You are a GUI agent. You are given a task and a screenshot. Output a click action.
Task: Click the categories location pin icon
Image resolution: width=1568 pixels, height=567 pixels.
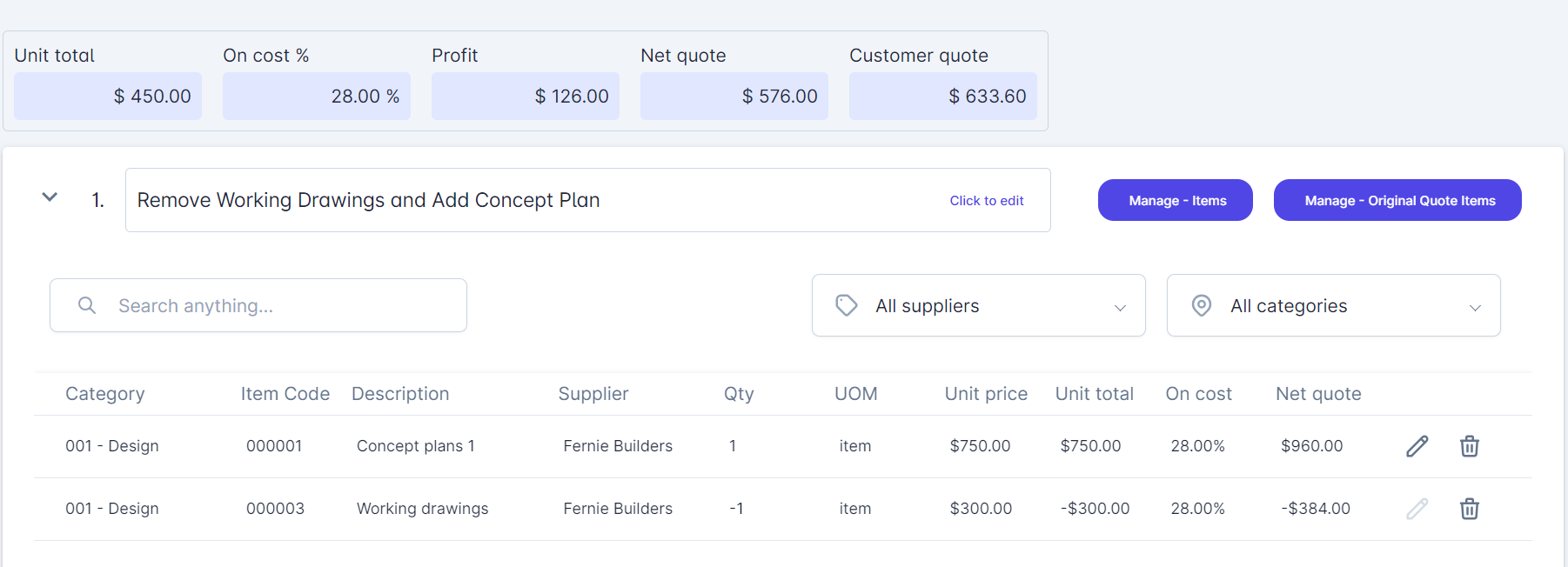pos(1201,305)
